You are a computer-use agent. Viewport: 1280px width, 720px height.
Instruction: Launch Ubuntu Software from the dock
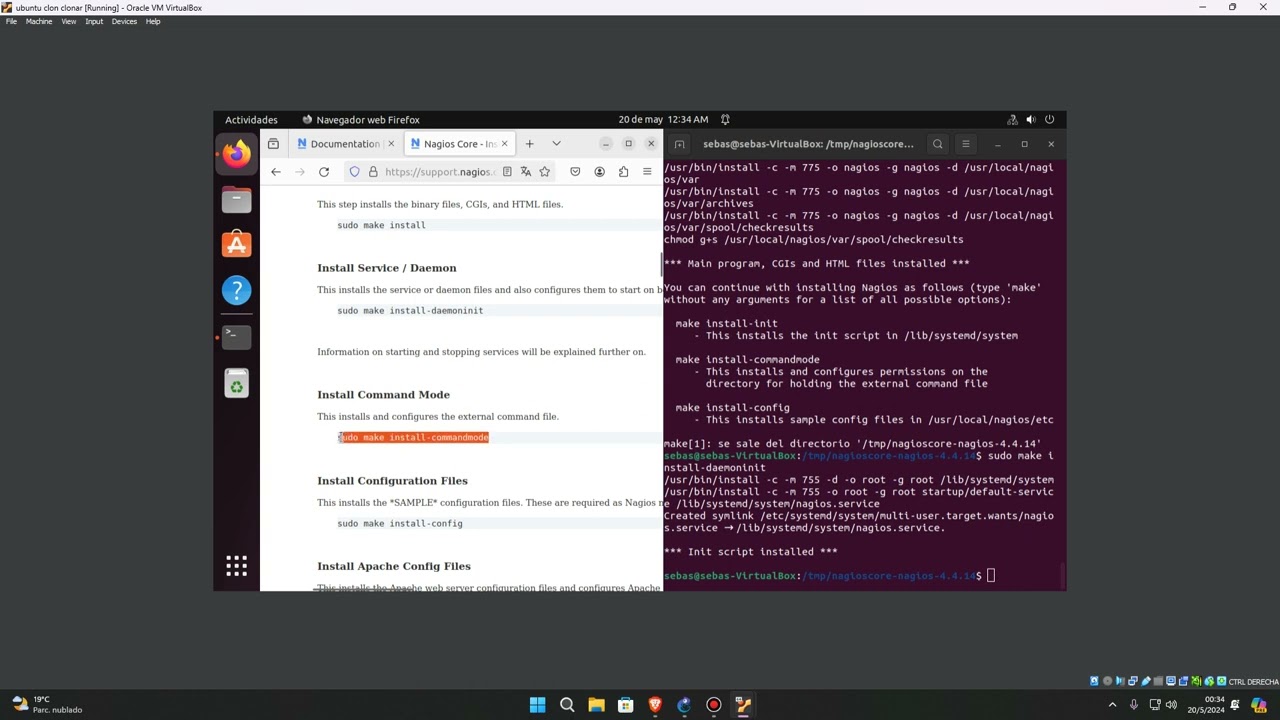point(236,244)
